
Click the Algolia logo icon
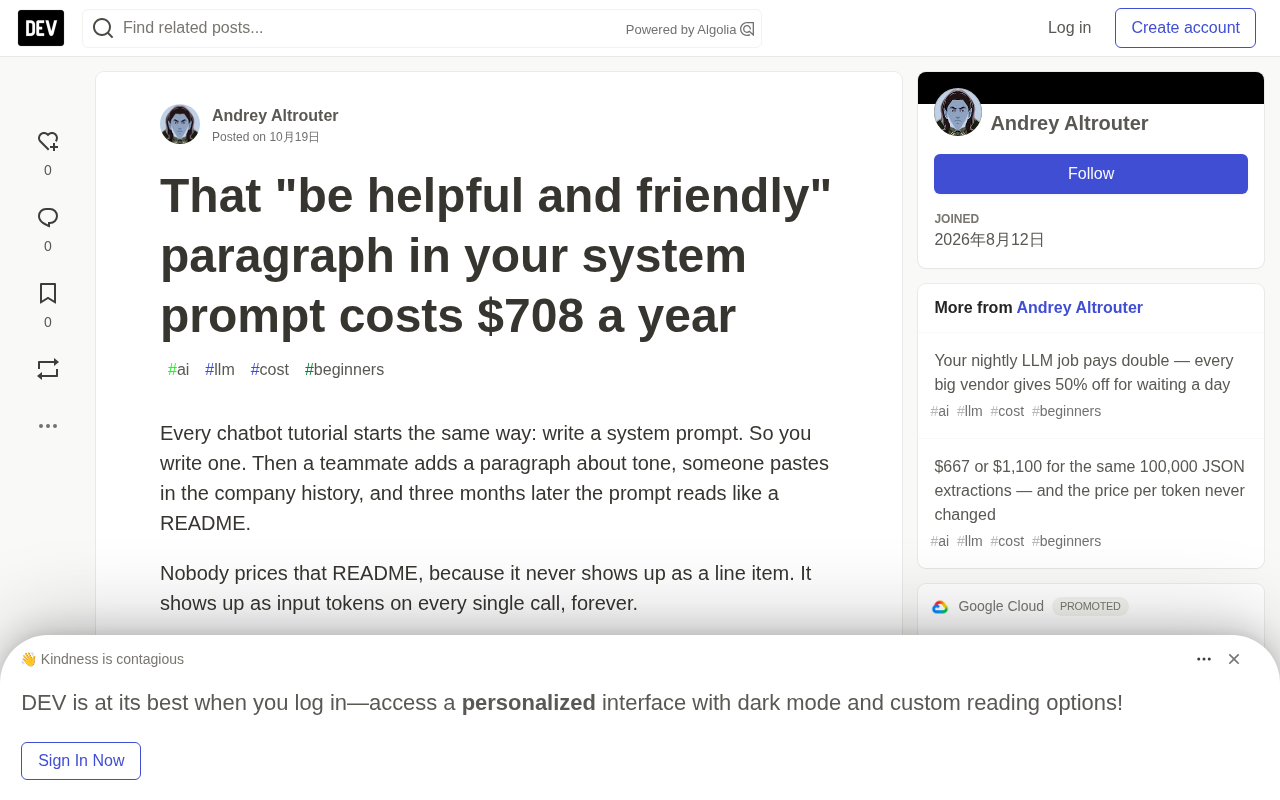[747, 29]
